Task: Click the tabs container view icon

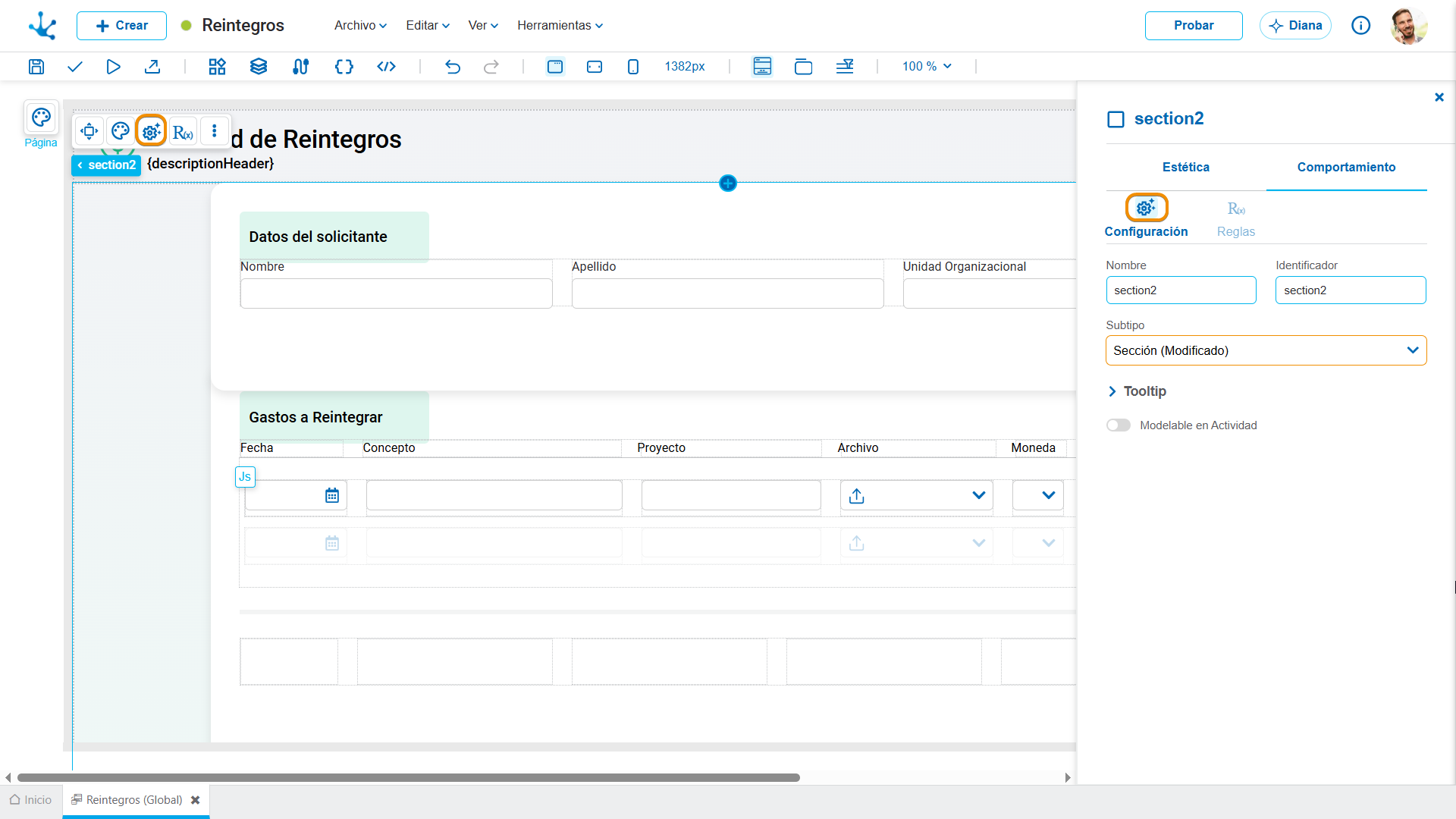Action: coord(803,67)
